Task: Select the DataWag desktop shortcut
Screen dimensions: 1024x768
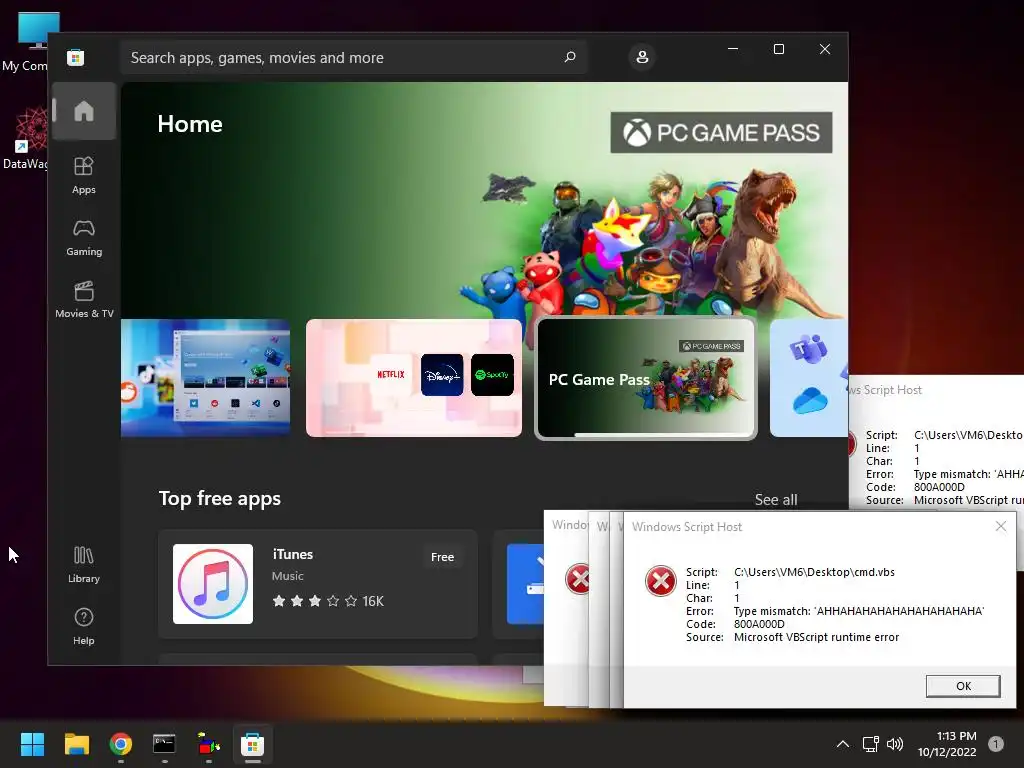Action: click(x=26, y=139)
